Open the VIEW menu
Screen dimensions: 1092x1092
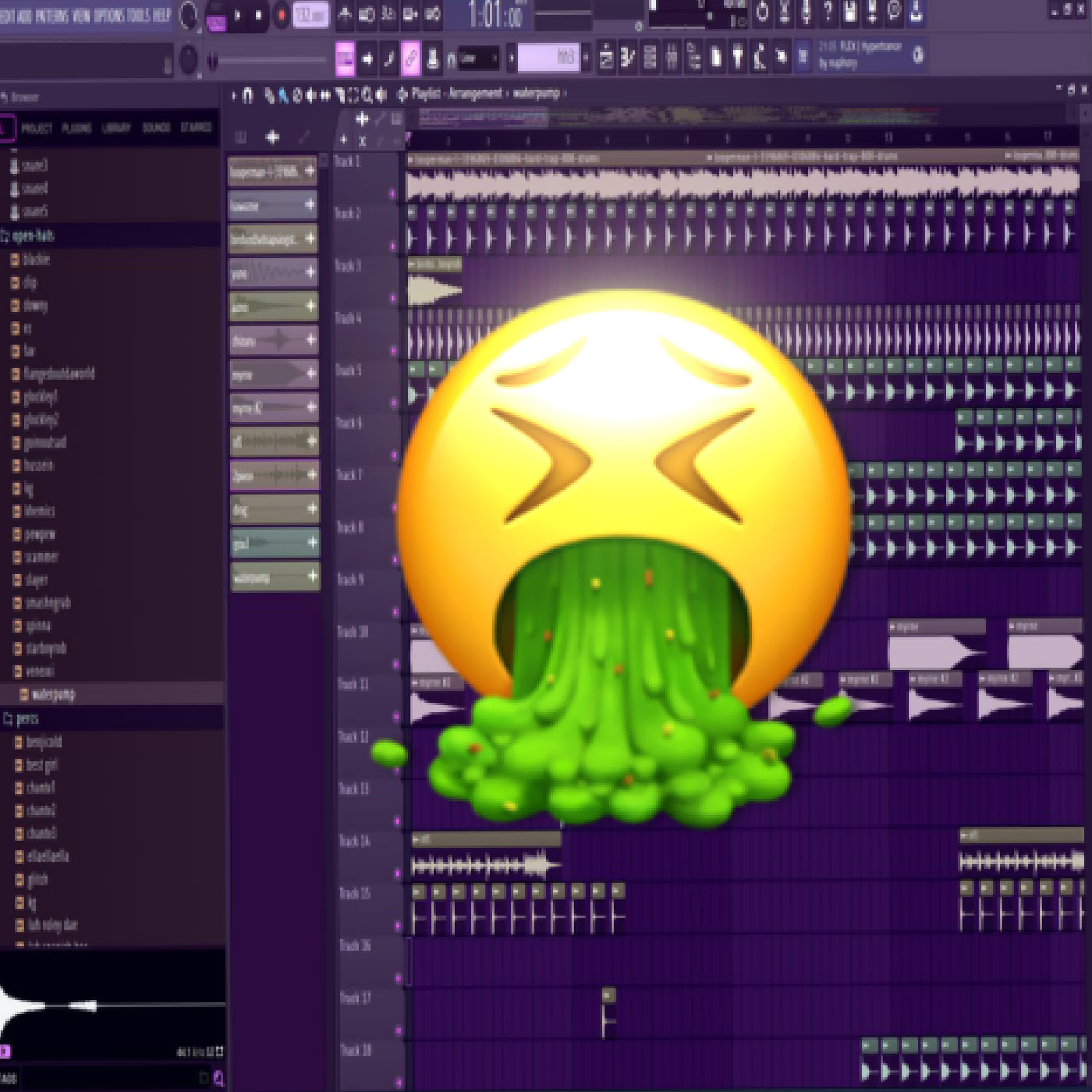(82, 15)
